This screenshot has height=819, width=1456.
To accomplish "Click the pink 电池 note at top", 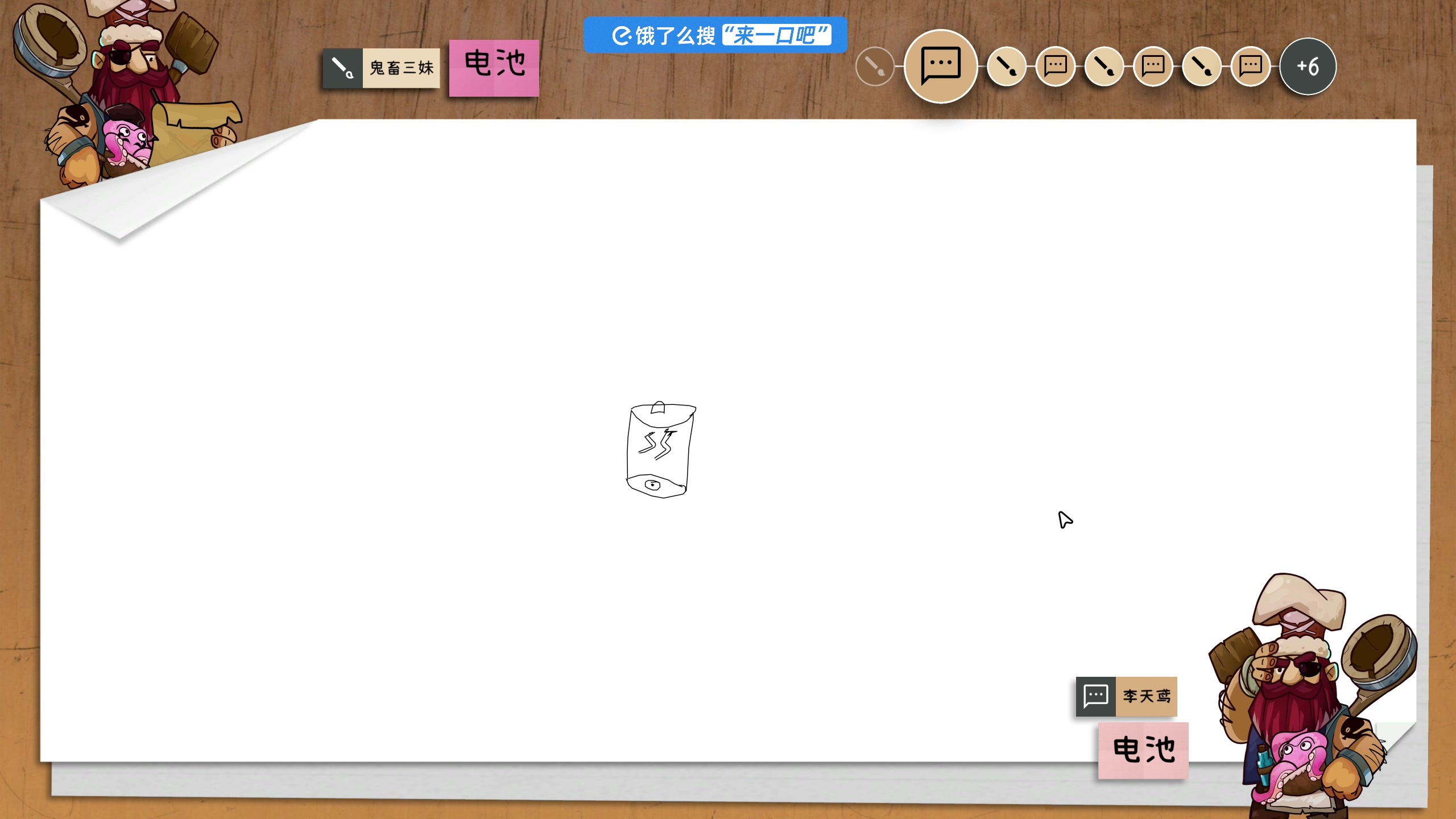I will pyautogui.click(x=494, y=68).
